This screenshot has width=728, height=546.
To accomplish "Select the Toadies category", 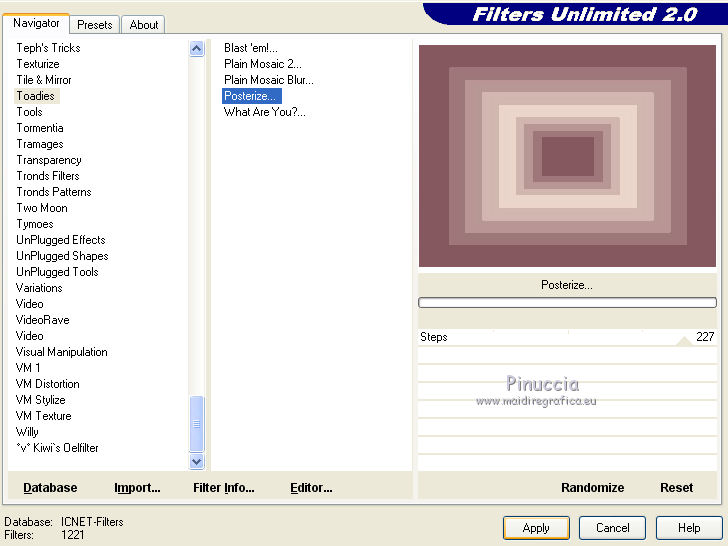I will (x=36, y=96).
